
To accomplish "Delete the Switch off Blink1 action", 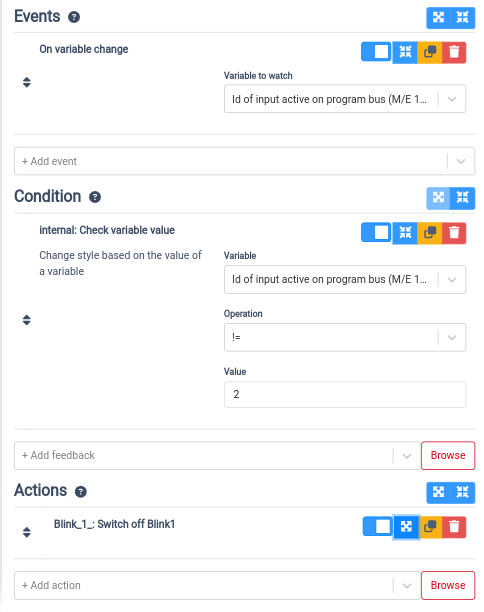I will (x=454, y=527).
